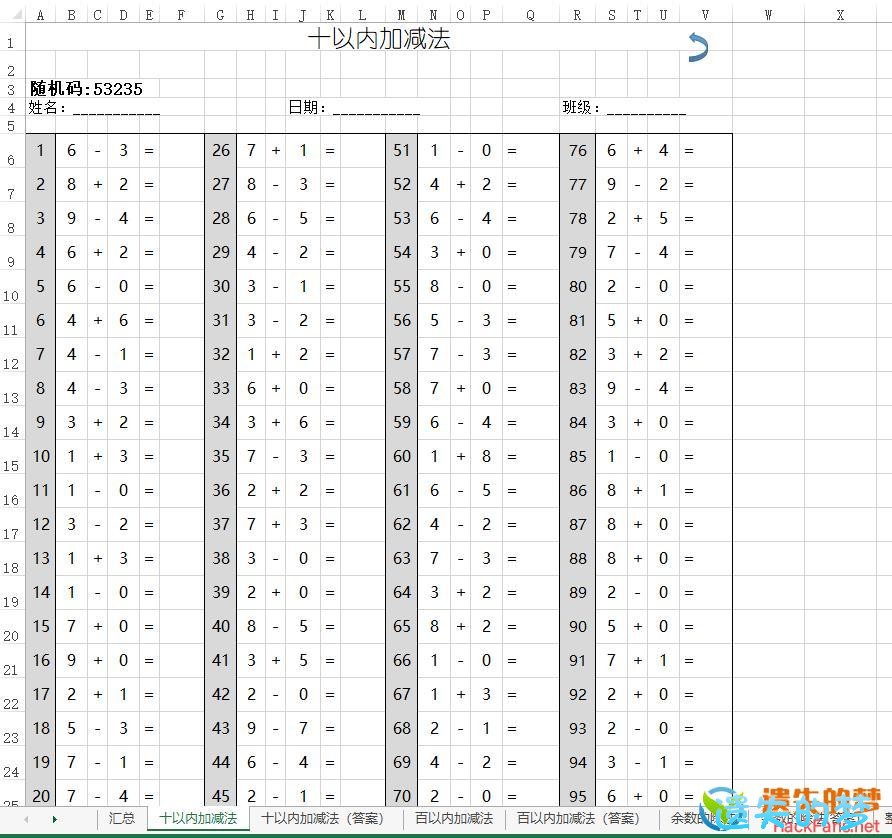This screenshot has height=838, width=892.
Task: Click problem number 33 cell
Action: tap(221, 389)
